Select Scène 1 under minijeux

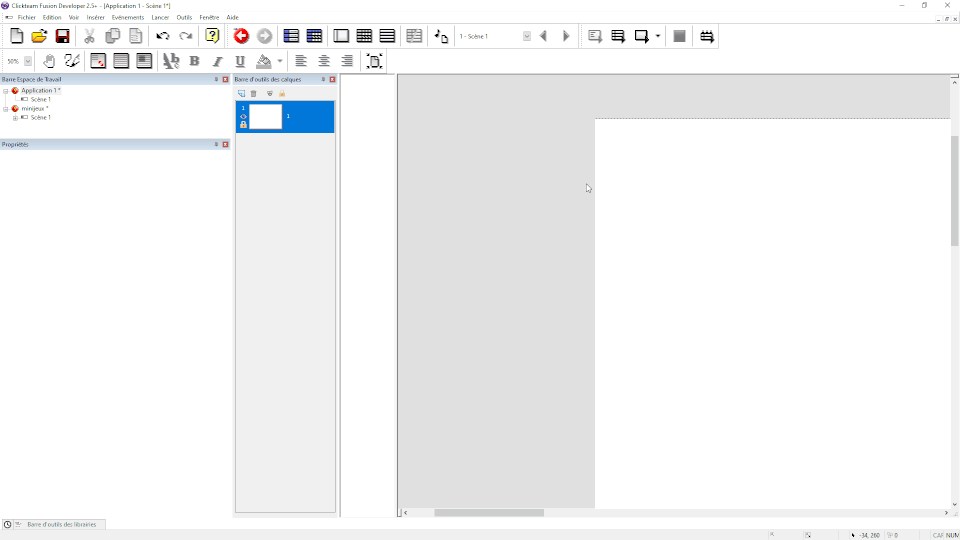tap(40, 118)
